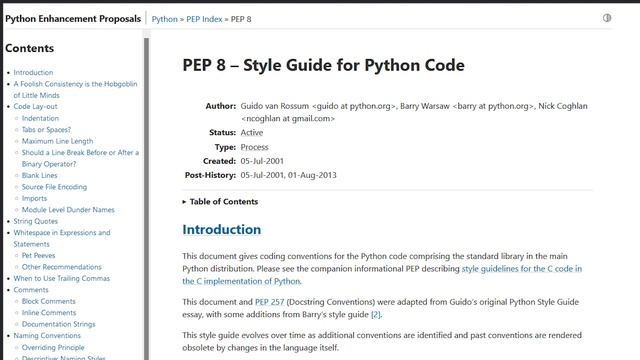Toggle the light/dark theme icon

[x=607, y=18]
